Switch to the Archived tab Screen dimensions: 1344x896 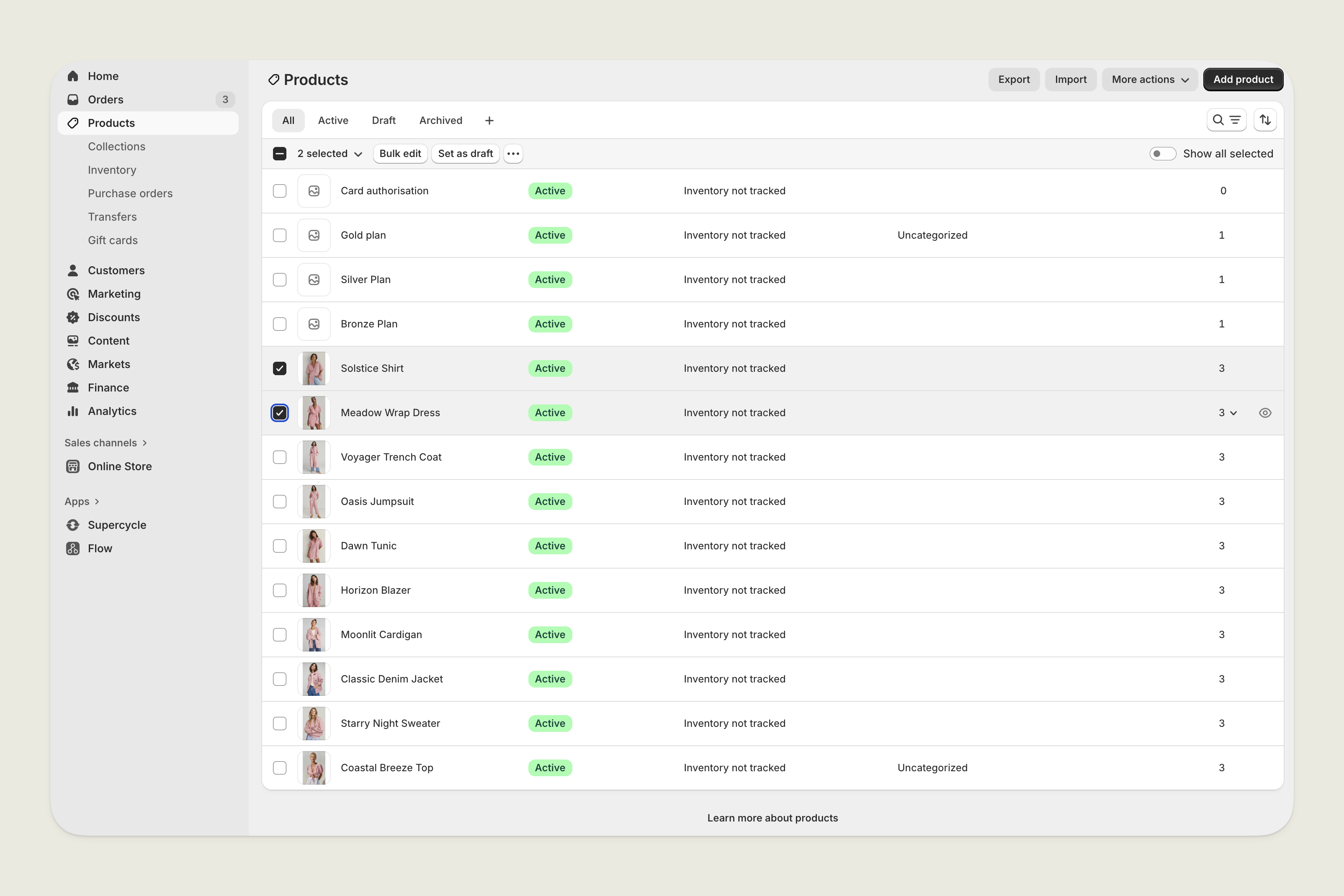coord(440,121)
